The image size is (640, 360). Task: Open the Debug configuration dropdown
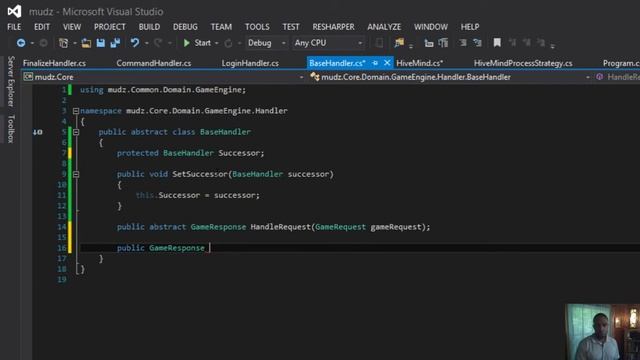pyautogui.click(x=267, y=43)
